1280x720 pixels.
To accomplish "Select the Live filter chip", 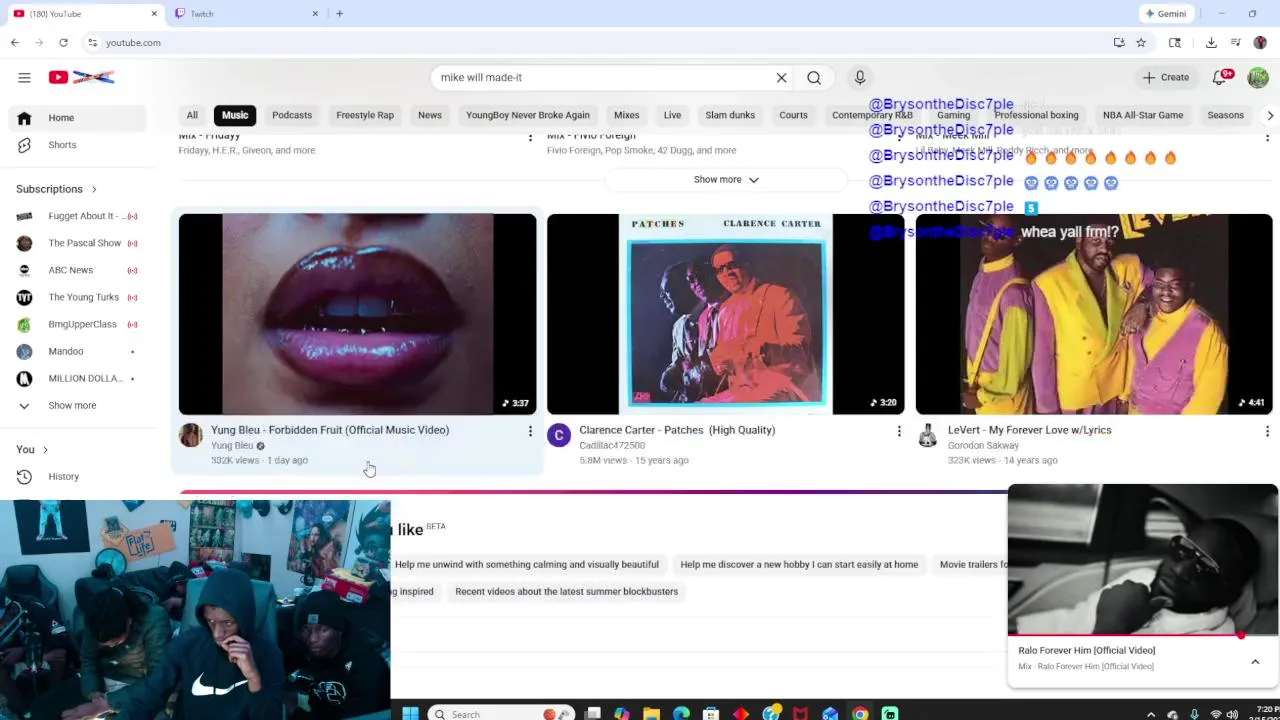I will coord(672,115).
